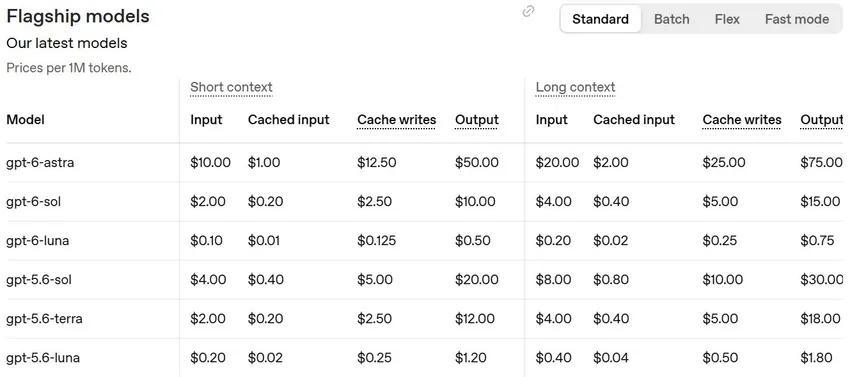Select the gpt-5.6-luna model name

(x=43, y=358)
